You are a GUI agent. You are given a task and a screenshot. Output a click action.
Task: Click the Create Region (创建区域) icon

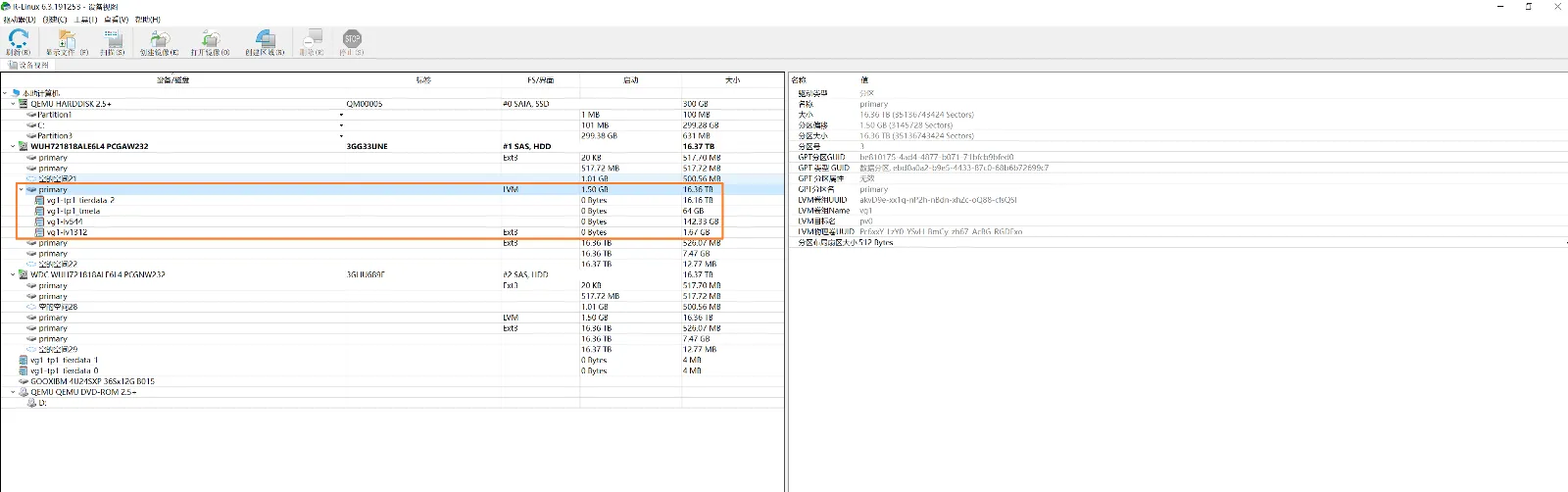click(265, 40)
